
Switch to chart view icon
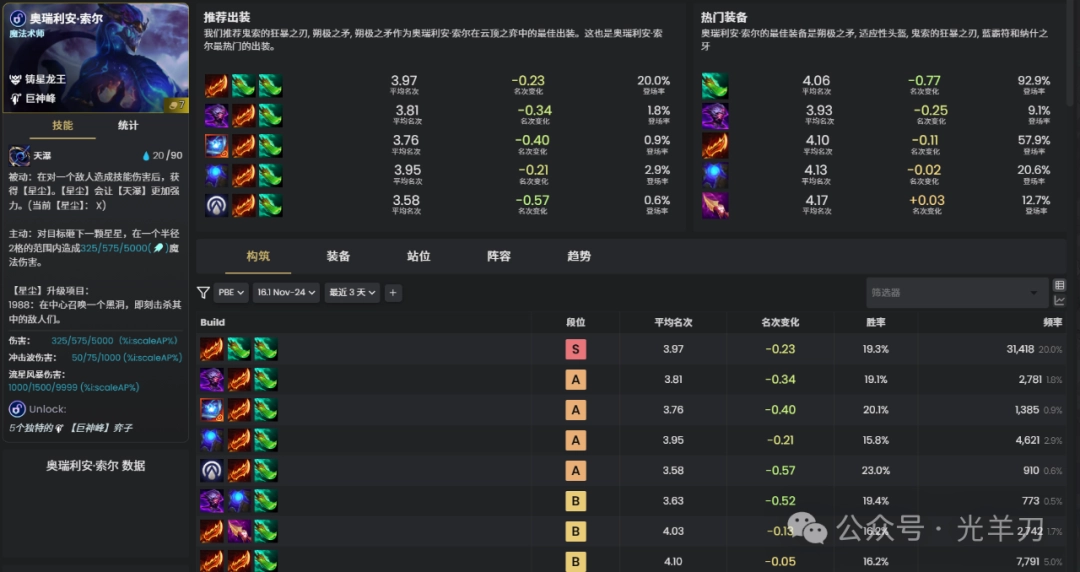(1060, 300)
